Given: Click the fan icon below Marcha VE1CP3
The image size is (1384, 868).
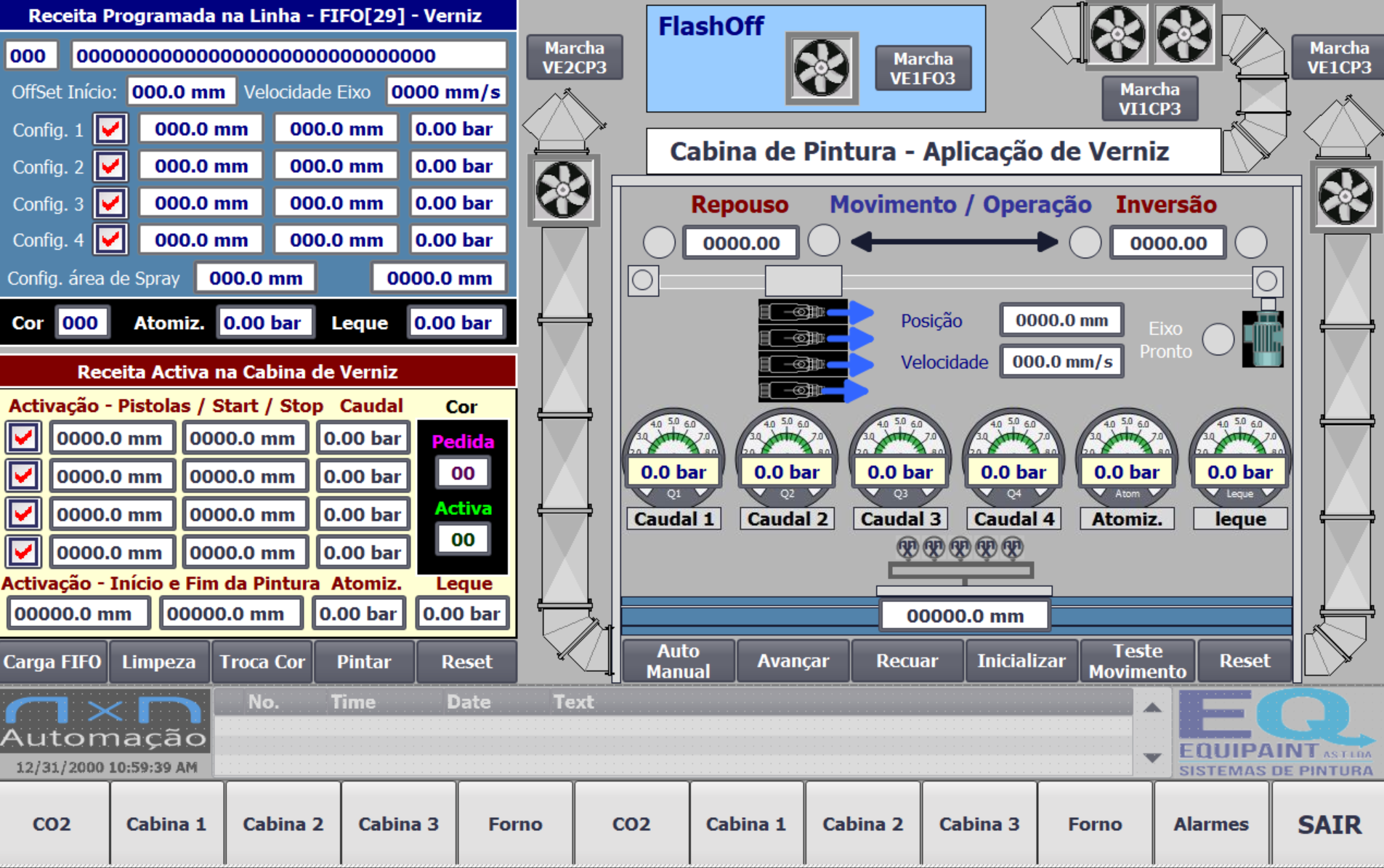Looking at the screenshot, I should point(1345,196).
